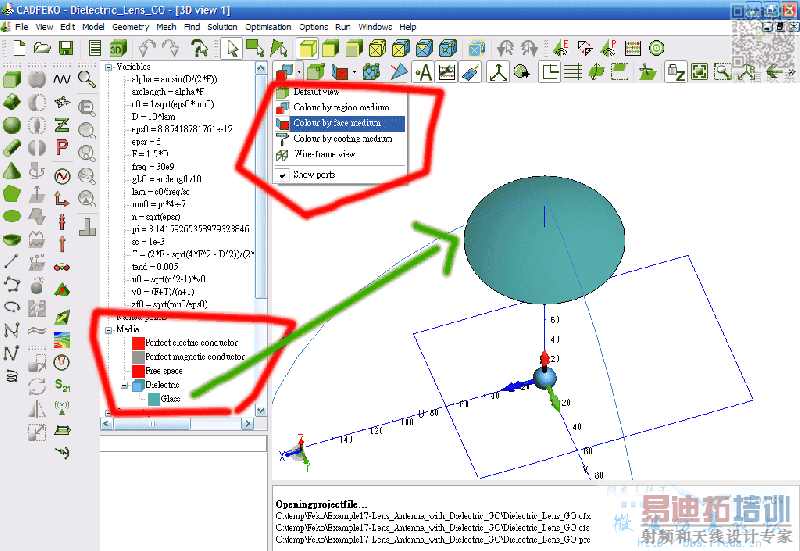Click the target circle icon in top toolbar
This screenshot has height=551, width=800.
[657, 48]
